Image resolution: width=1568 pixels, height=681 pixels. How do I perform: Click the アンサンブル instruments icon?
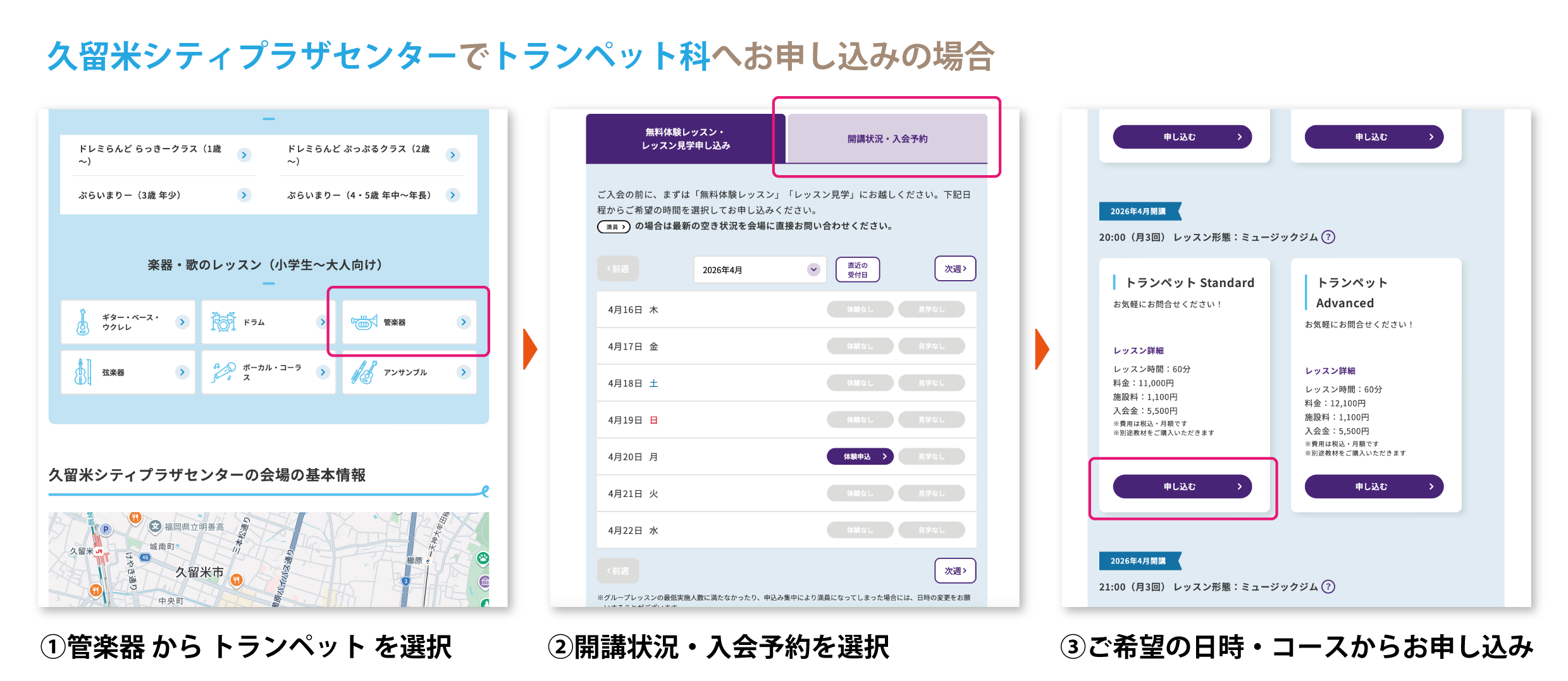click(364, 372)
